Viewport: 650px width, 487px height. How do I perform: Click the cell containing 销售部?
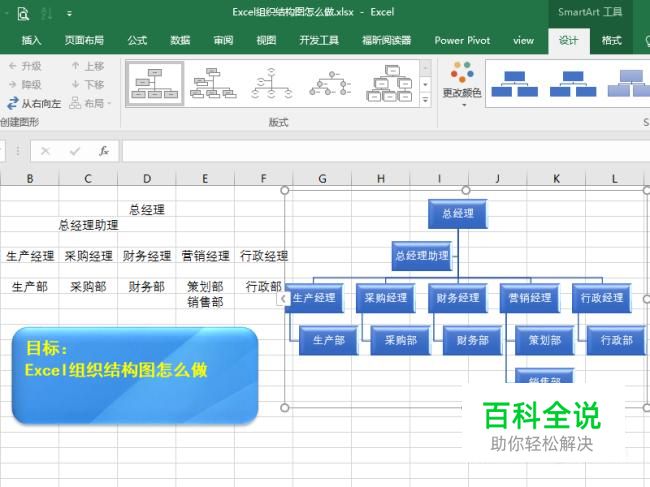click(x=205, y=302)
